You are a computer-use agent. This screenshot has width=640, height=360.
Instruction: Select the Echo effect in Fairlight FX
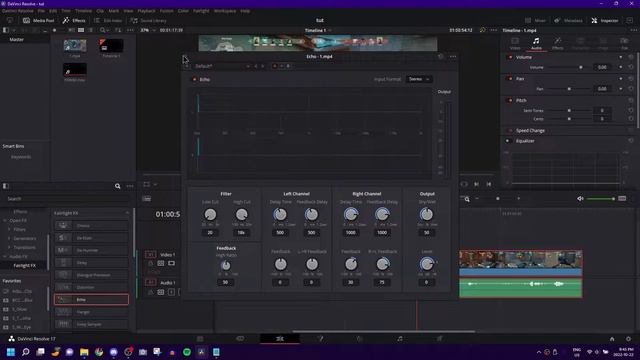91,300
